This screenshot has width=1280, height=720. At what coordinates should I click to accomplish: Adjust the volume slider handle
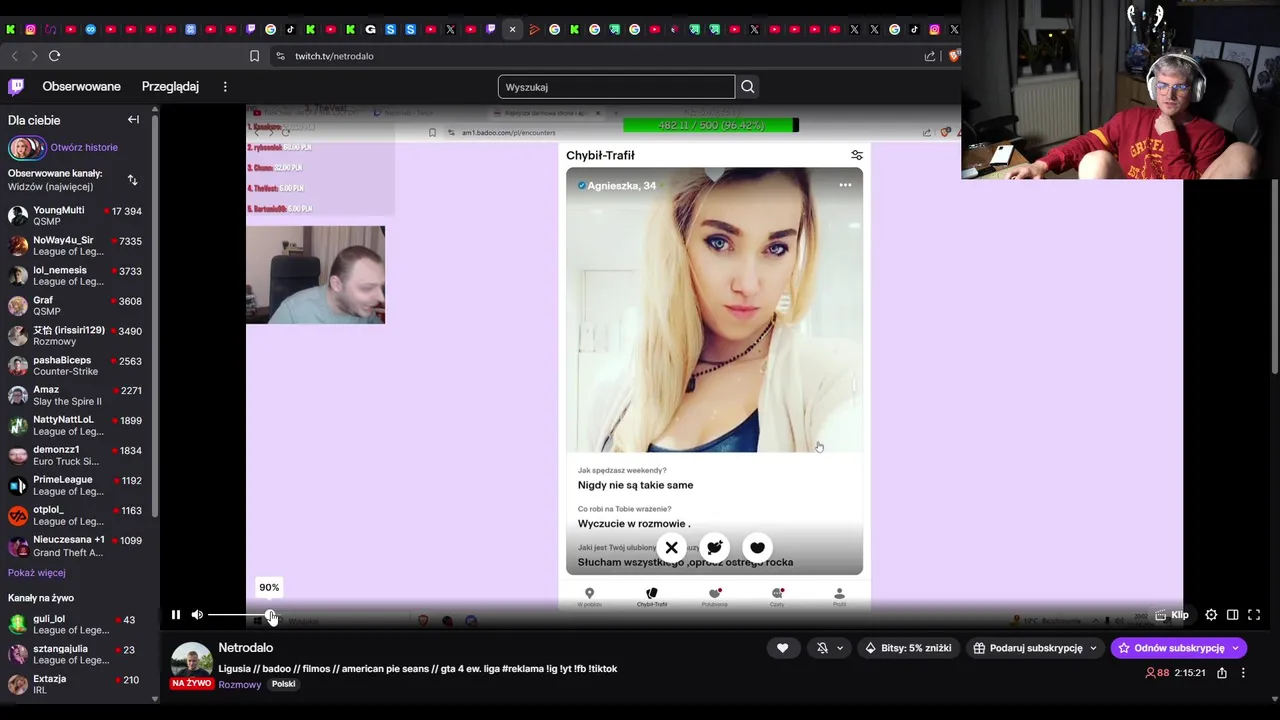pos(271,615)
